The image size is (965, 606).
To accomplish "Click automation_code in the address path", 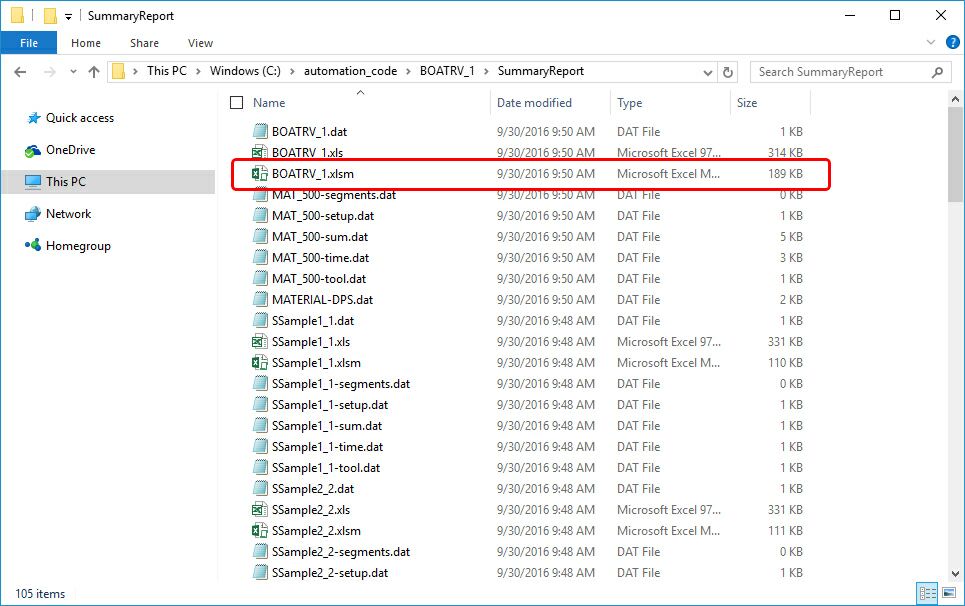I will pyautogui.click(x=350, y=72).
